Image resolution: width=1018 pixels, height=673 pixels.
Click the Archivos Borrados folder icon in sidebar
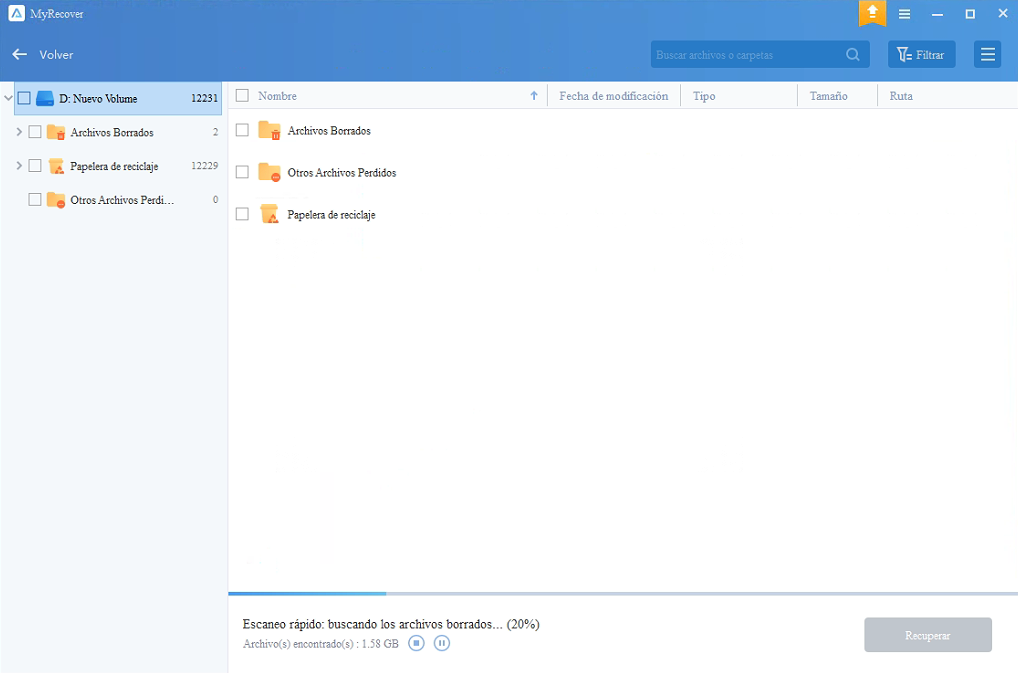[56, 132]
